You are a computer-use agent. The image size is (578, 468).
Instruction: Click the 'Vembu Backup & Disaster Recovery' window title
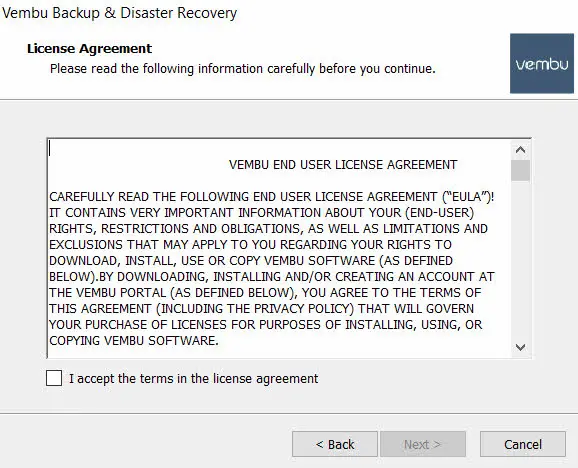[x=119, y=13]
